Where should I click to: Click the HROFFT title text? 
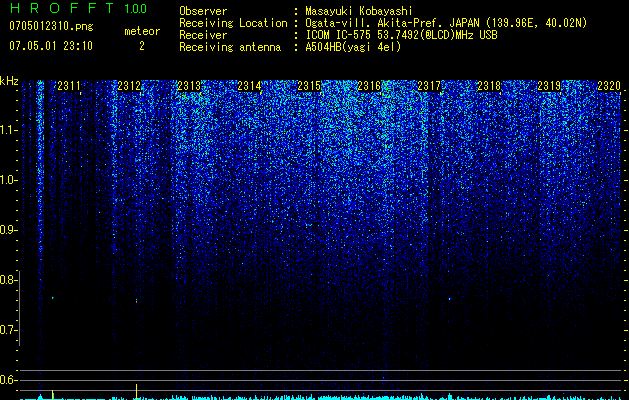tap(62, 8)
